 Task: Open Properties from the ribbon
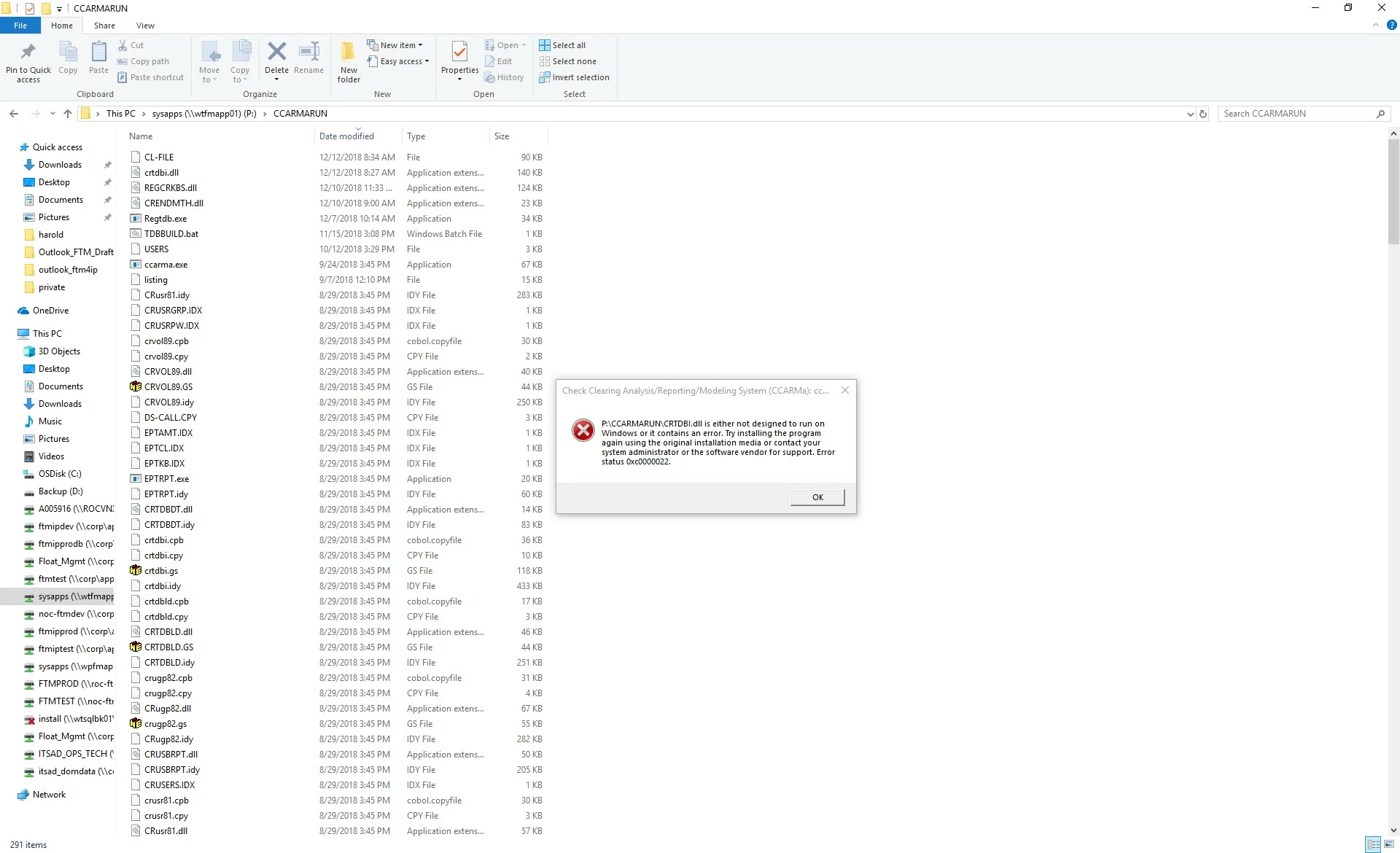(x=459, y=52)
